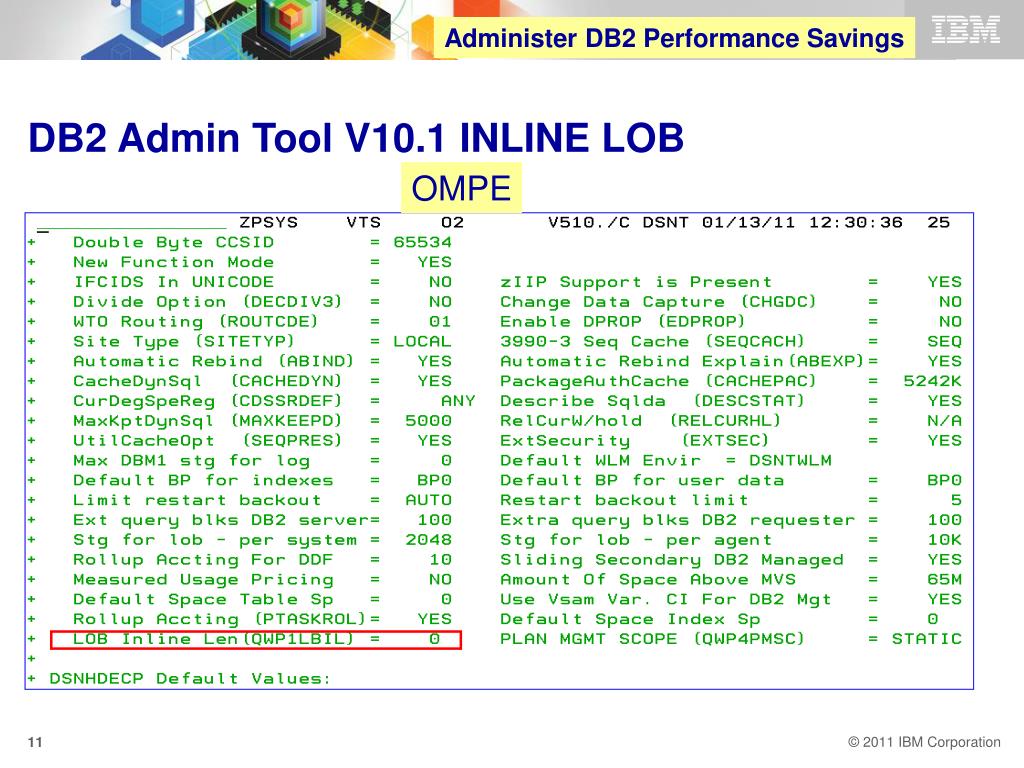Select 'Sliding Secondary DB2 Managed' label
This screenshot has height=768, width=1024.
click(671, 560)
